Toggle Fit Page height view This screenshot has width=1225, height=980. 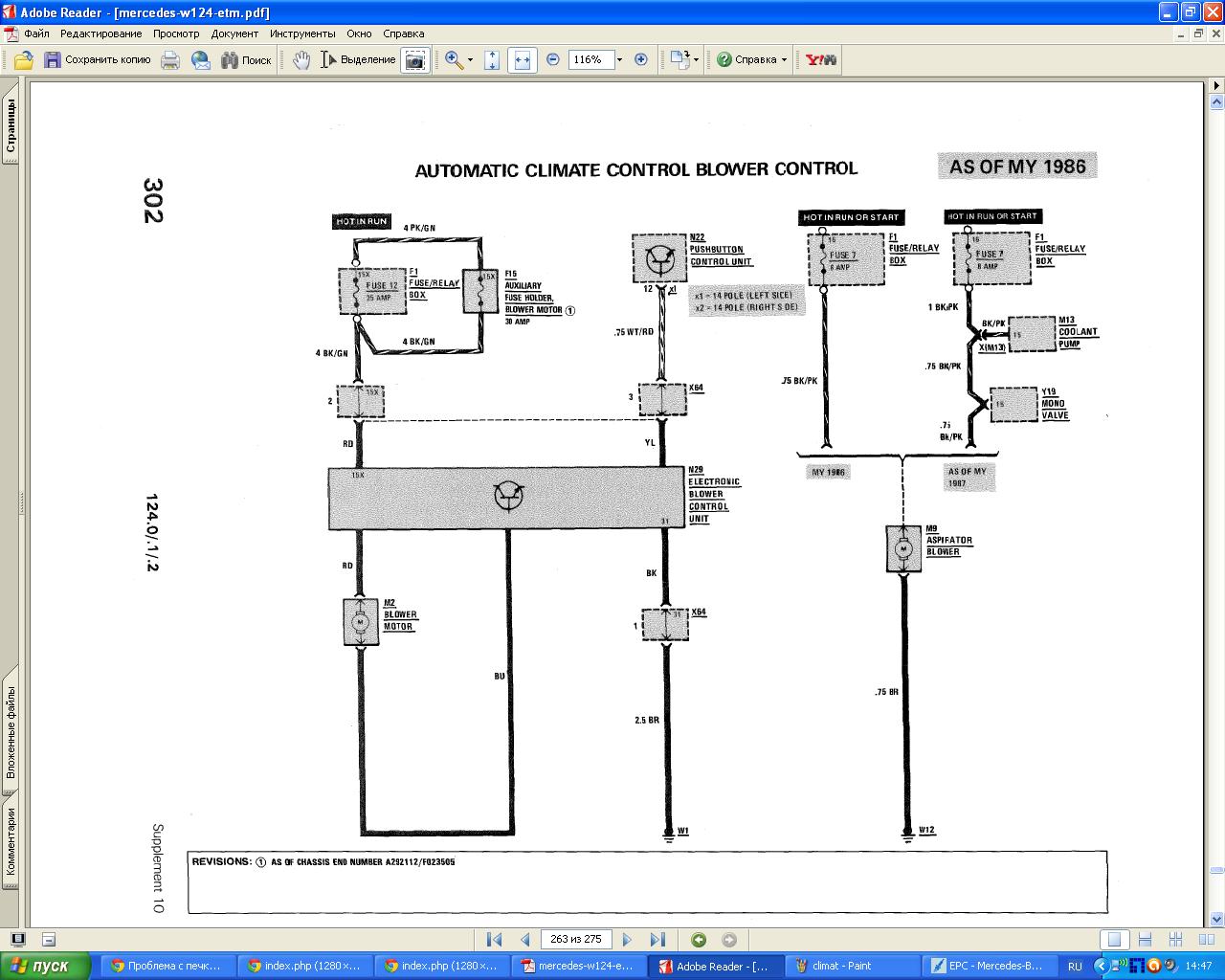(492, 59)
